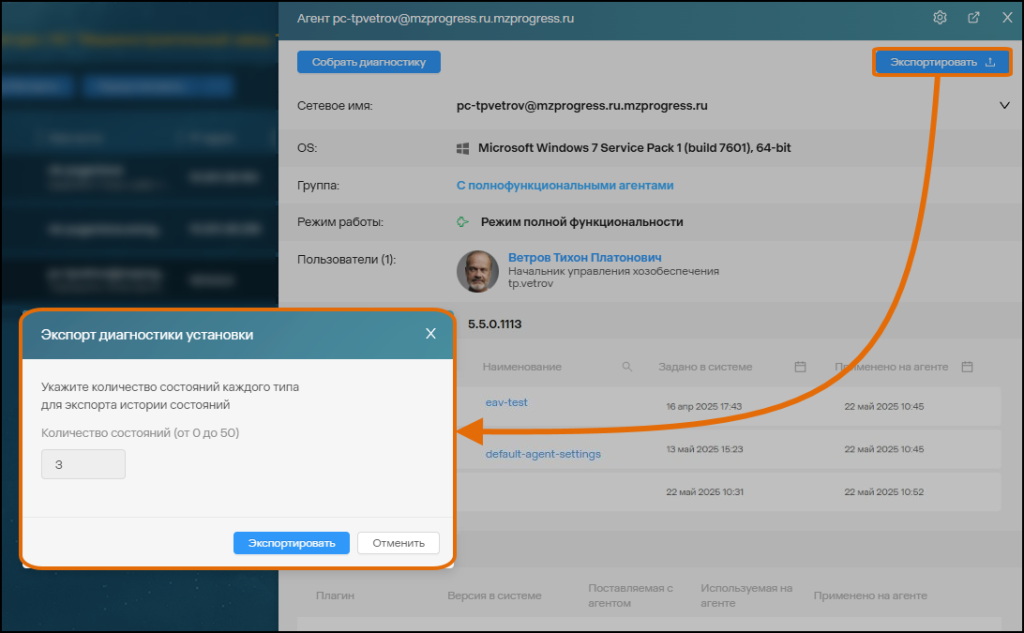This screenshot has height=633, width=1024.
Task: Click the Собрать диагностику button
Action: coord(368,61)
